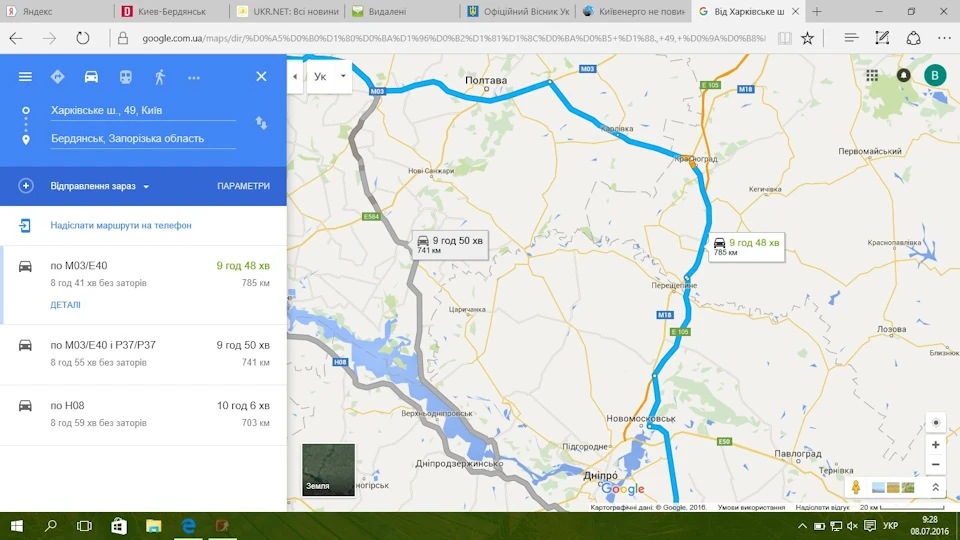The width and height of the screenshot is (960, 540).
Task: Open the Відправлення зараз departure dropdown
Action: (x=99, y=186)
